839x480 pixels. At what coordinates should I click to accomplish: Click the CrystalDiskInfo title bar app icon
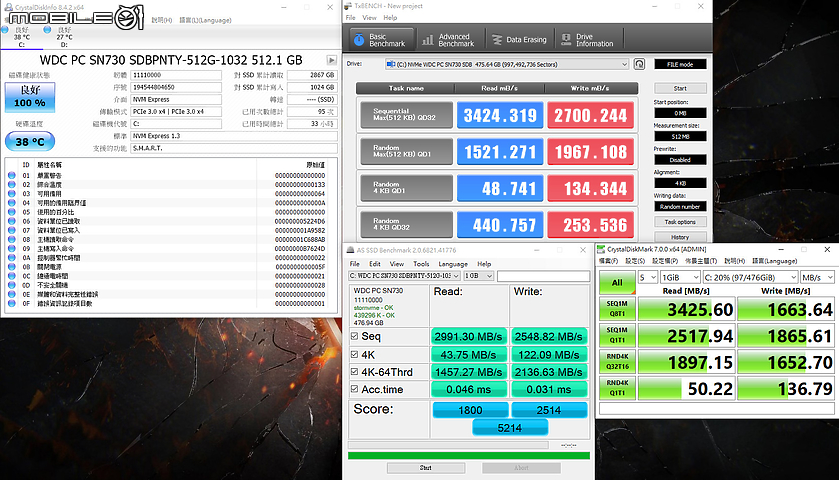8,7
